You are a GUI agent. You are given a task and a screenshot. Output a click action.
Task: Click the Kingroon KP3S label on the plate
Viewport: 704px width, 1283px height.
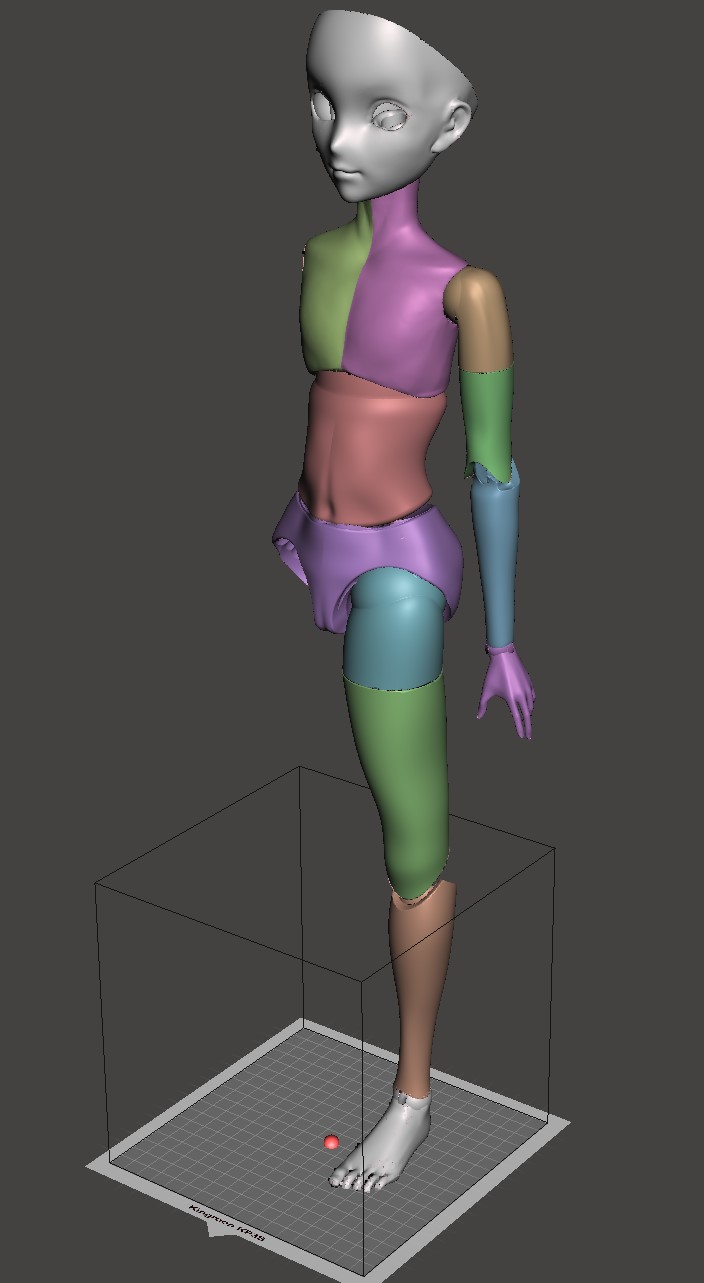pos(227,1224)
